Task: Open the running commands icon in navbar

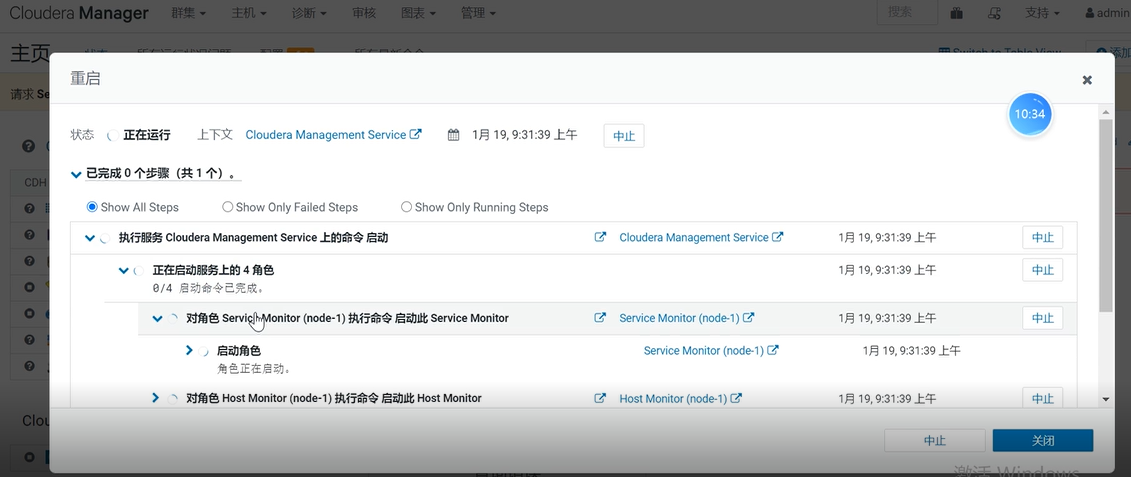Action: [x=995, y=13]
